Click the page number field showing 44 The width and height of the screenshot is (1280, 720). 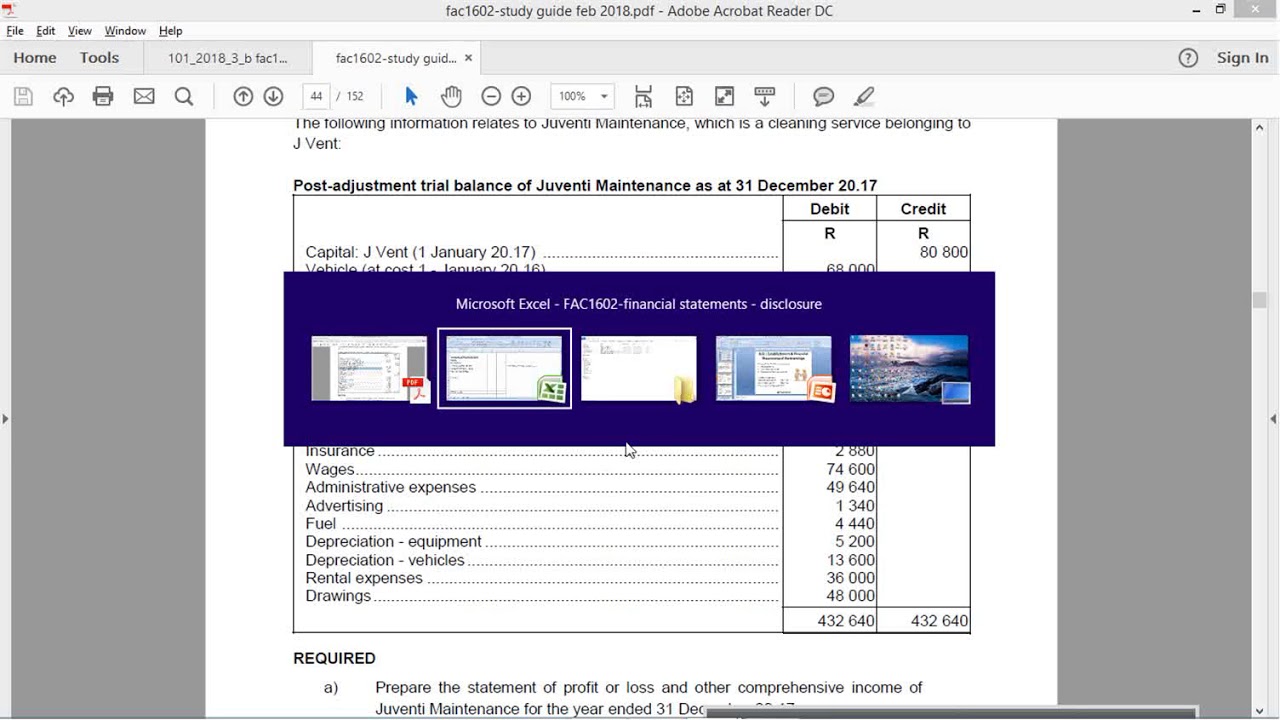pyautogui.click(x=316, y=96)
